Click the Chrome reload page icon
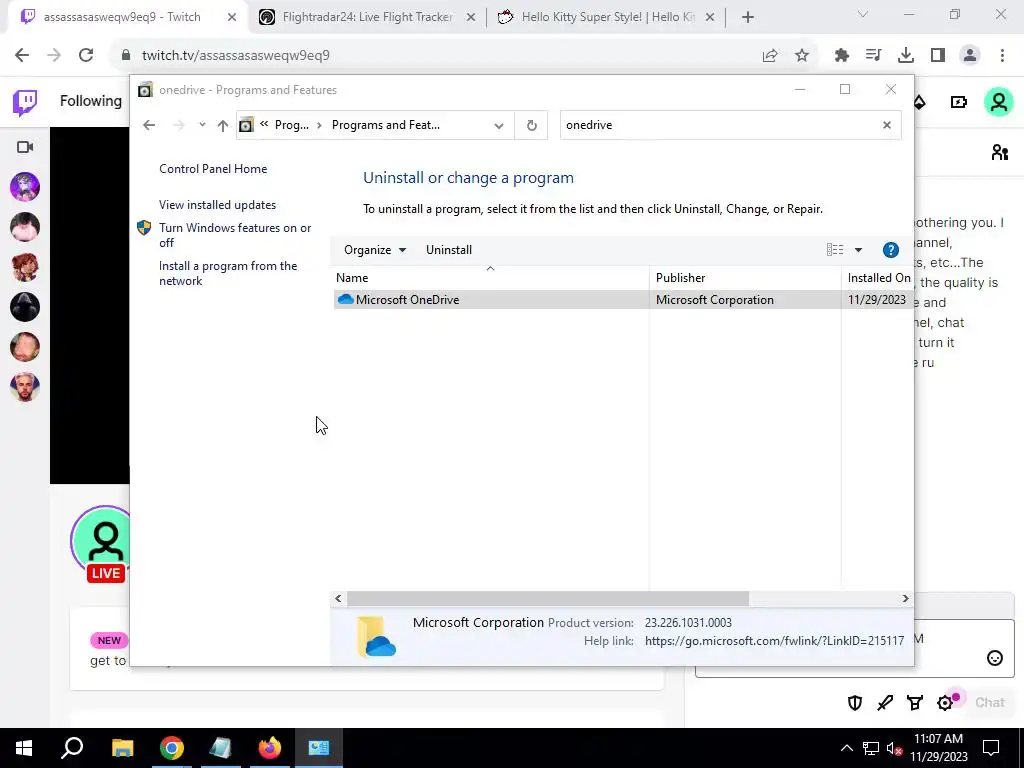1024x768 pixels. (86, 56)
